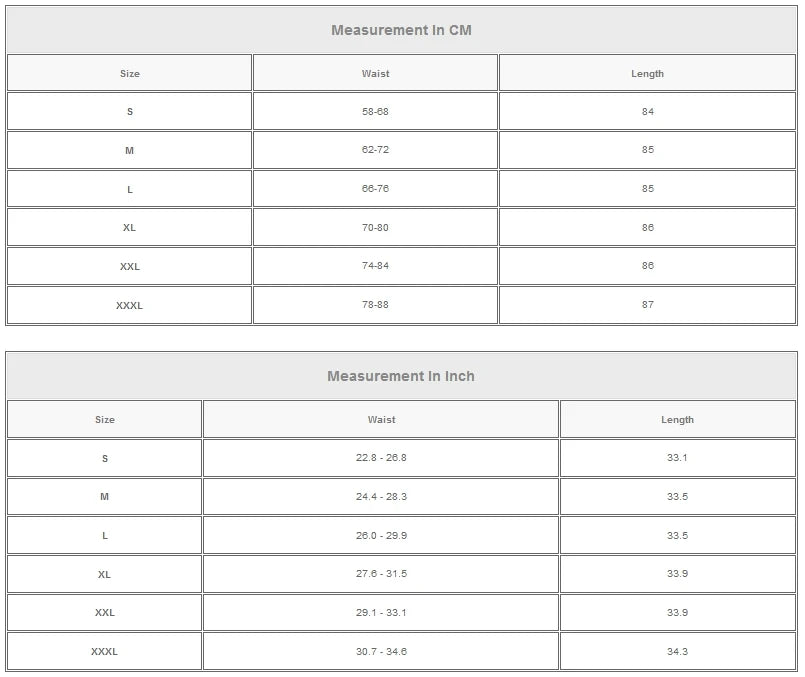This screenshot has width=805, height=677.
Task: Click the length value 84
Action: (647, 111)
